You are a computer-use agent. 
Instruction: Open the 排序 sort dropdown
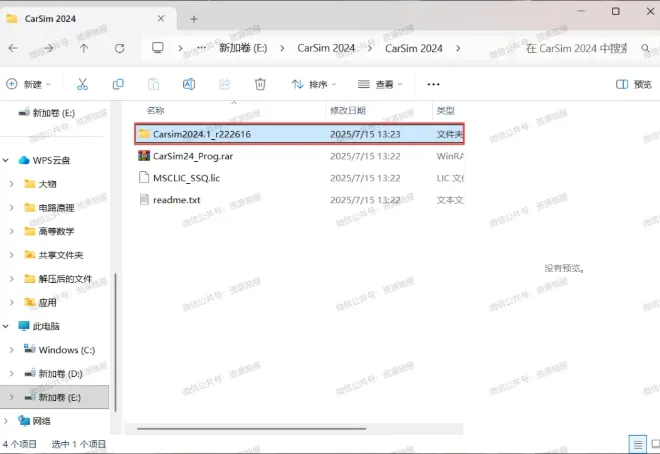[x=314, y=84]
